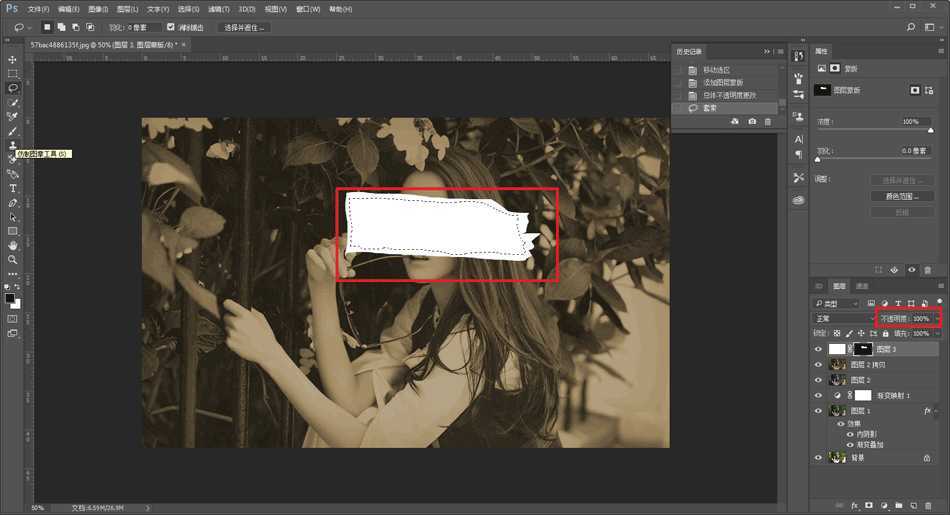Select the Move tool in the toolbar

coord(13,60)
